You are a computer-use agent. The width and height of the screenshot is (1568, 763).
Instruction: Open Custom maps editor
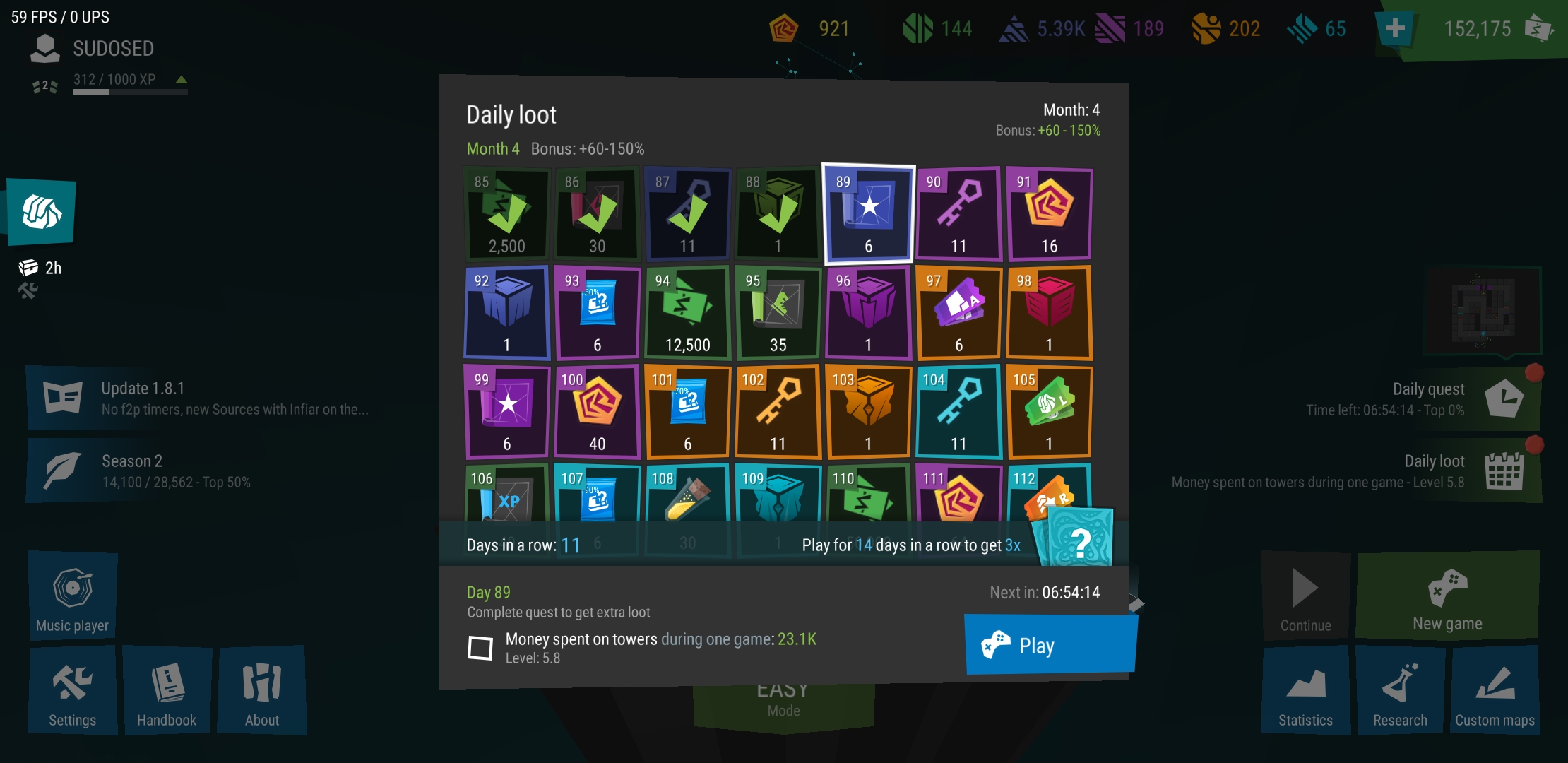1495,690
